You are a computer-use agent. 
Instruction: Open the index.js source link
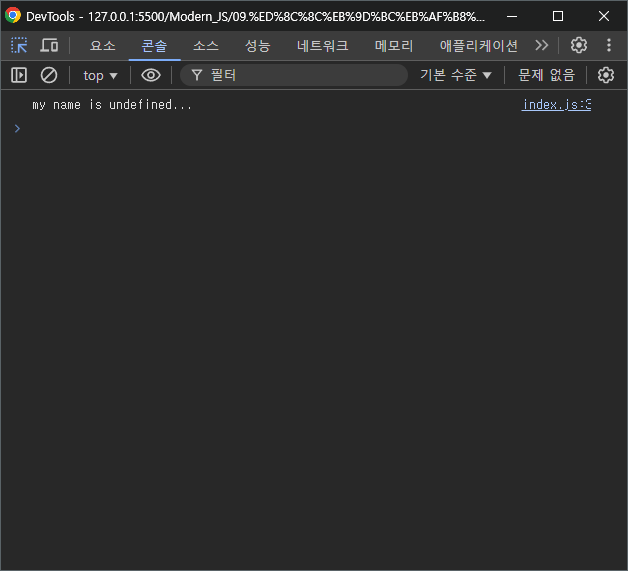pos(556,105)
